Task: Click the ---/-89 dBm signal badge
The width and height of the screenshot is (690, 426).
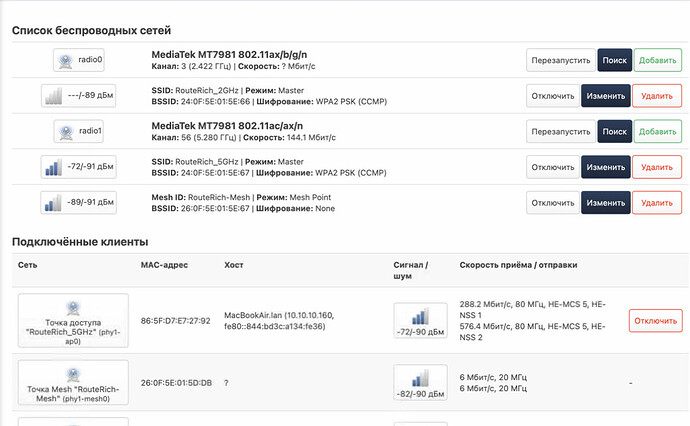Action: (x=79, y=95)
